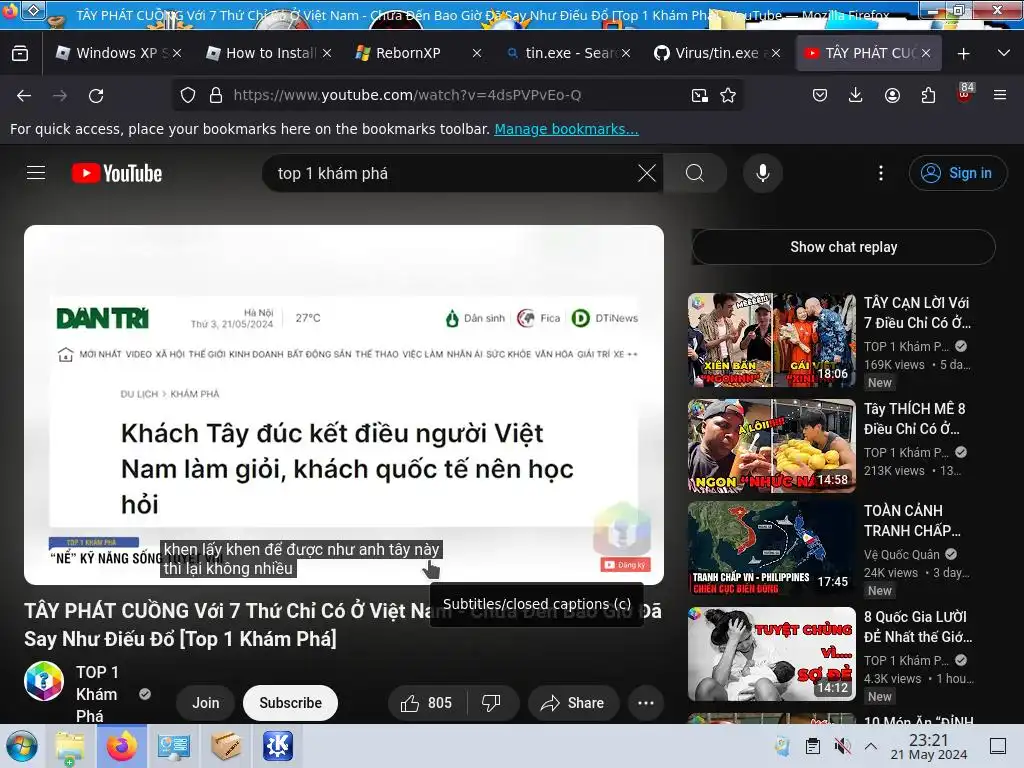Open a new browser tab

point(963,54)
